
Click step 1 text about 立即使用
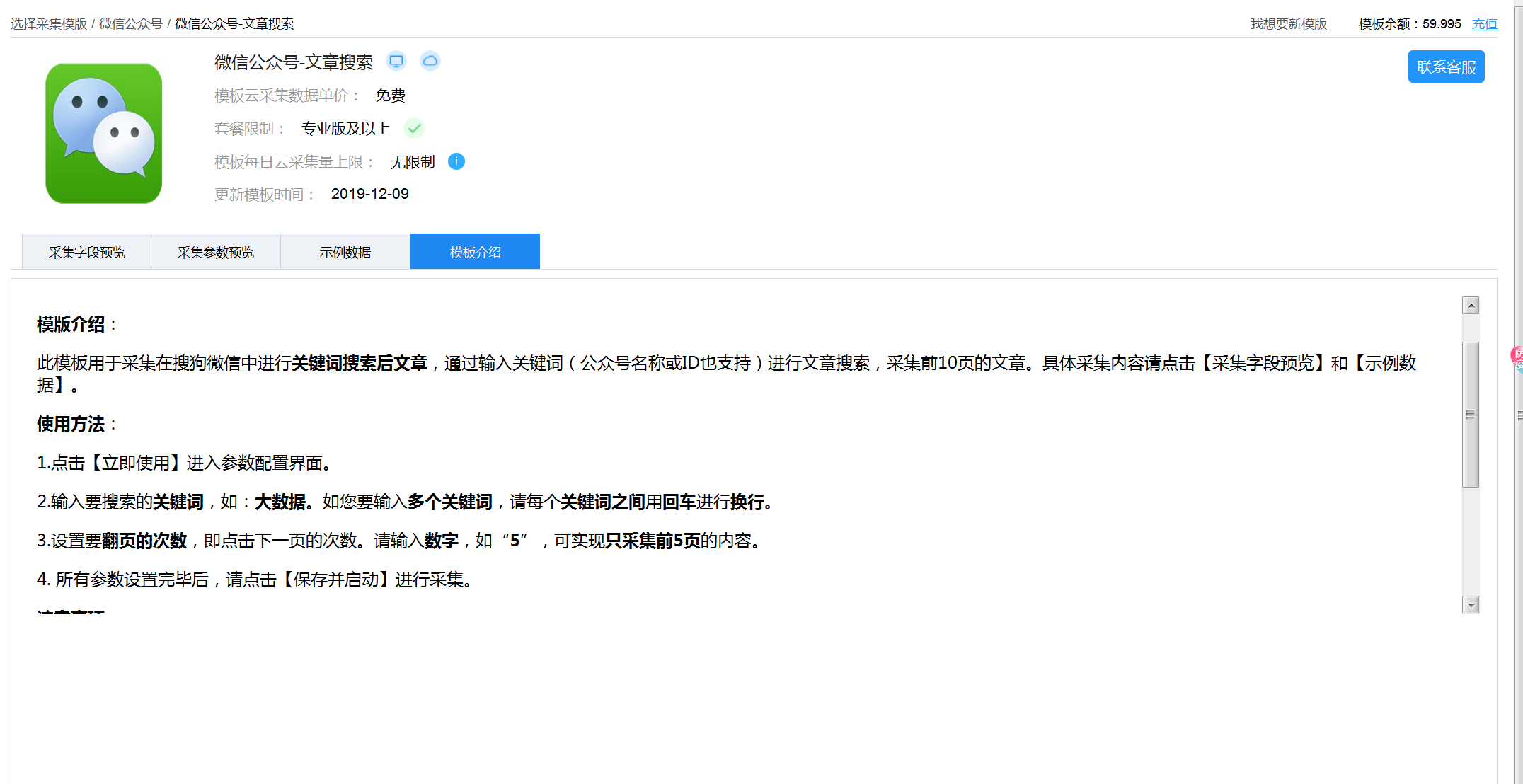point(183,463)
